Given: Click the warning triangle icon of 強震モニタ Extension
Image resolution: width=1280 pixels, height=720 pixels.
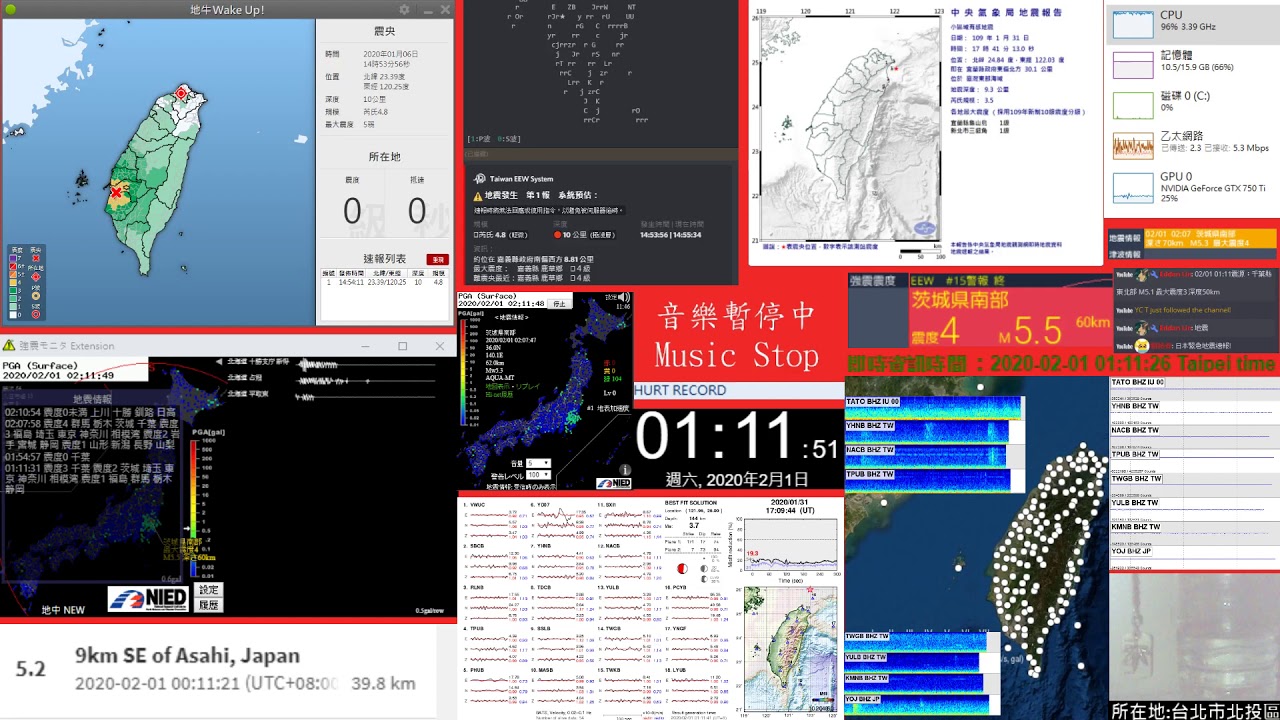Looking at the screenshot, I should tap(8, 346).
